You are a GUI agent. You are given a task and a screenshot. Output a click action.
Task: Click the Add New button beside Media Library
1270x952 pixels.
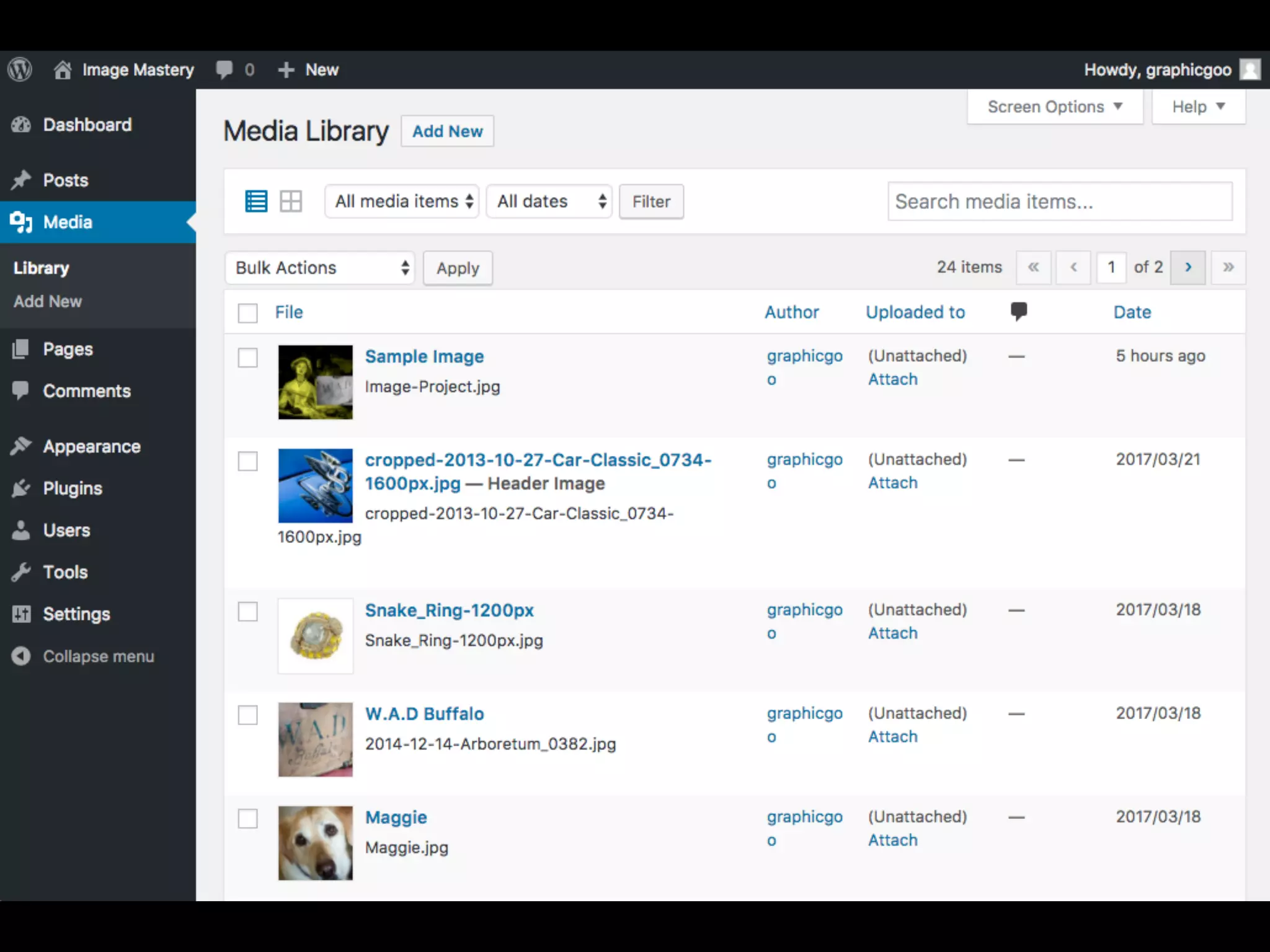[x=447, y=131]
